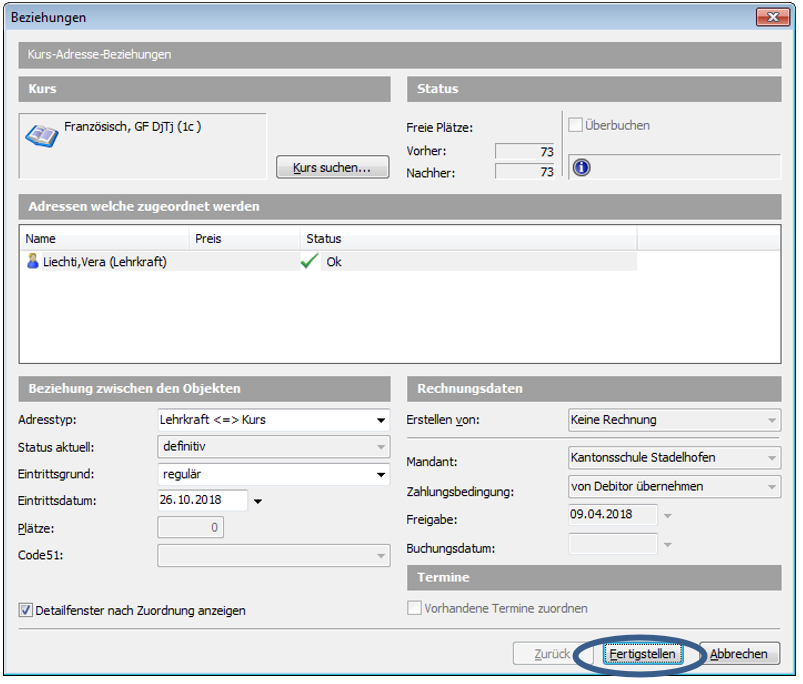Toggle Vorhandene Termine zuordnen checkbox
Screen dimensions: 803x684
point(414,608)
